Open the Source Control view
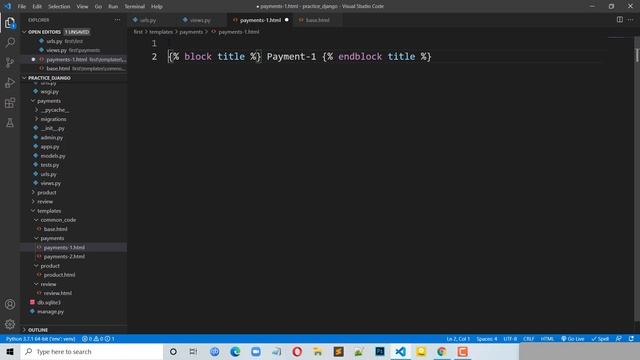 coord(10,62)
